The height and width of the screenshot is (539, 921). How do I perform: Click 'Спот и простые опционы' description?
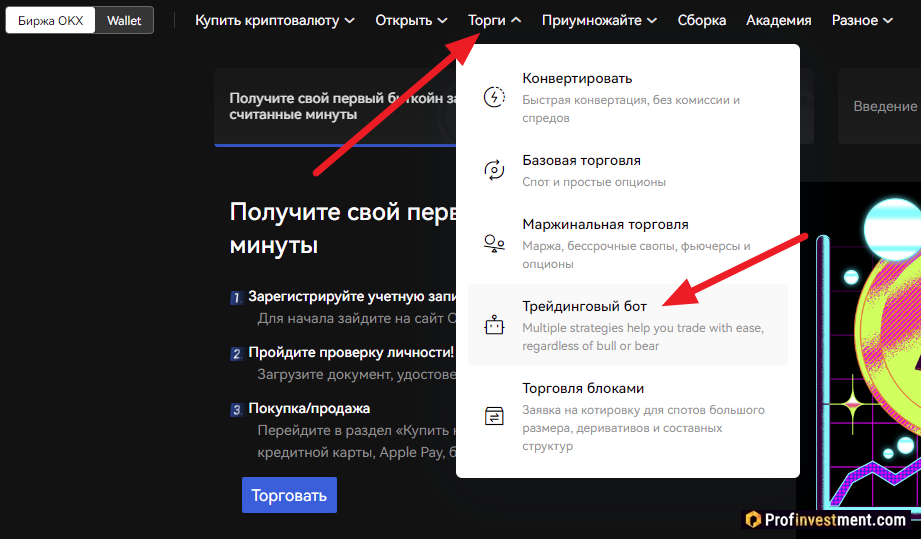tap(594, 182)
